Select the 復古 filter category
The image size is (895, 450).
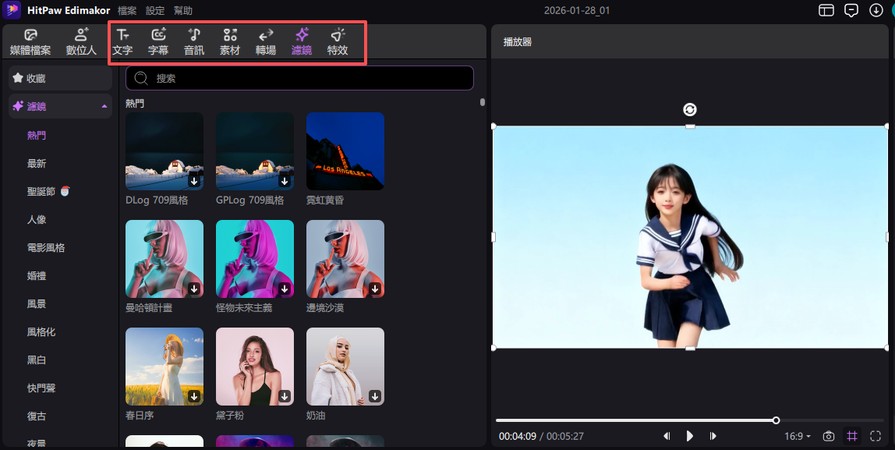pyautogui.click(x=37, y=416)
